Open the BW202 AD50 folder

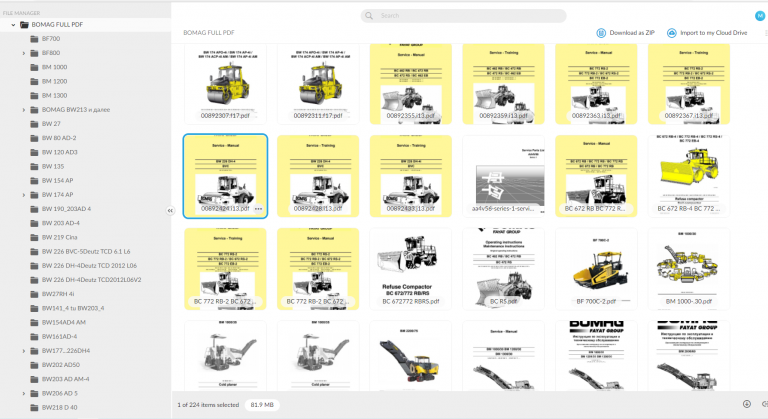(x=61, y=365)
